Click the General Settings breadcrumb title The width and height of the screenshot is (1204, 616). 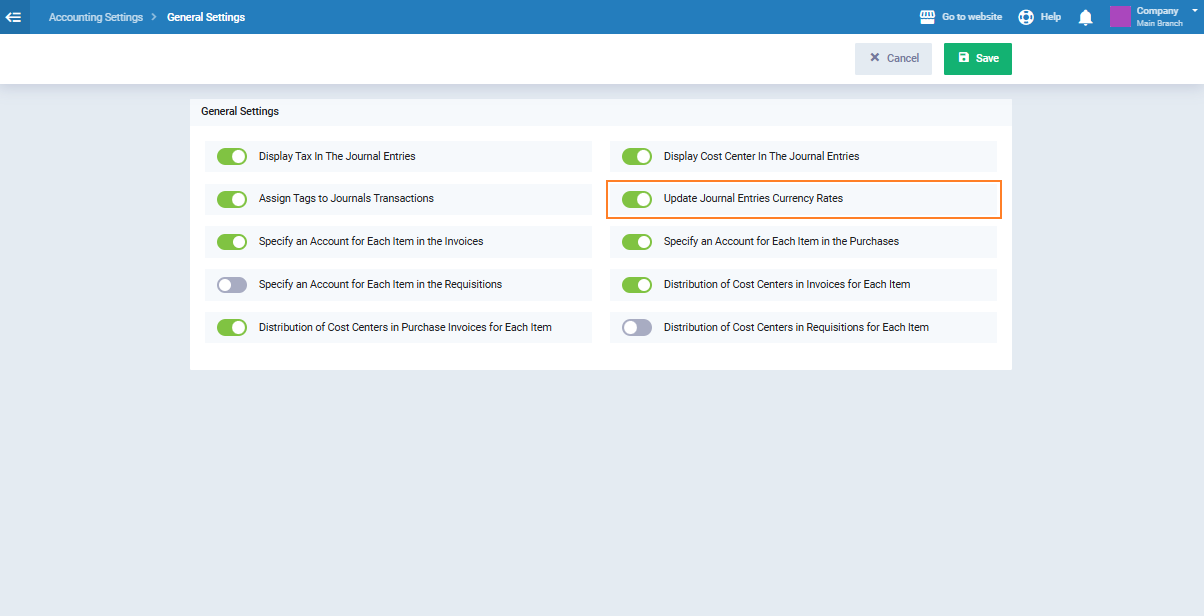[206, 17]
